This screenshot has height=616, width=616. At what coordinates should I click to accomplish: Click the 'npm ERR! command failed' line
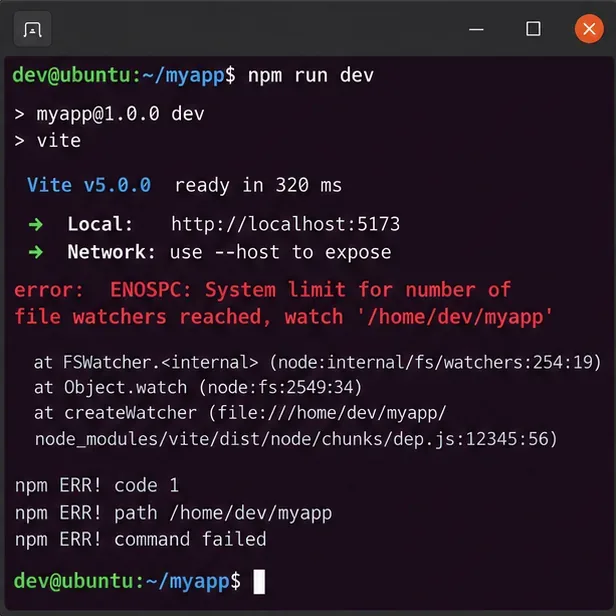pos(141,539)
